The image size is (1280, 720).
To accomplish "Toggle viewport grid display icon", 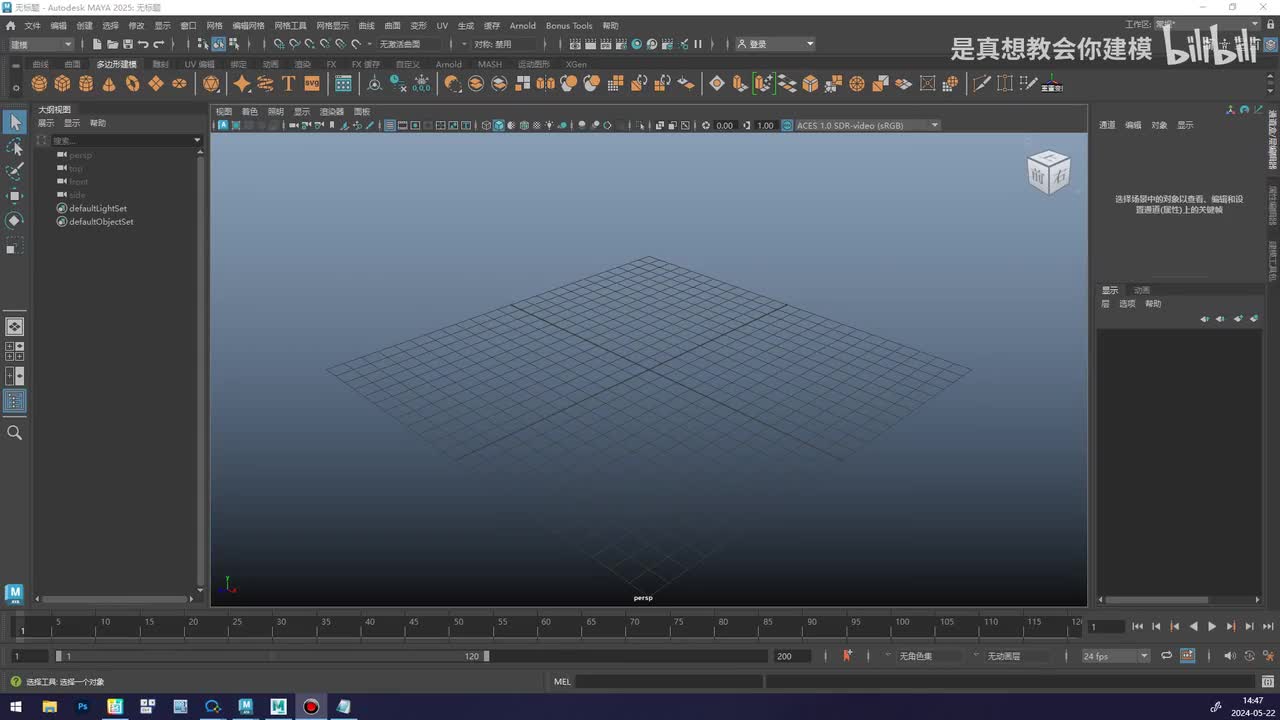I will pos(389,125).
